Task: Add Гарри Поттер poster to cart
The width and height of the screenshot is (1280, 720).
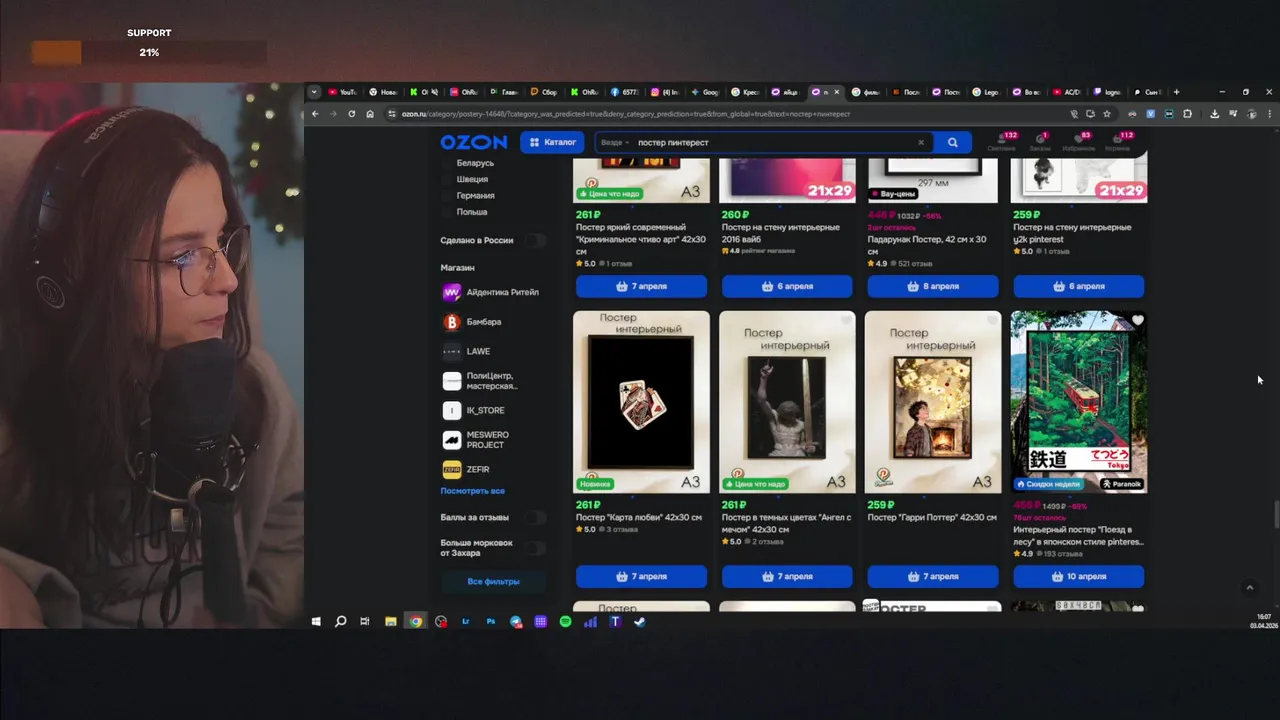Action: pos(933,576)
